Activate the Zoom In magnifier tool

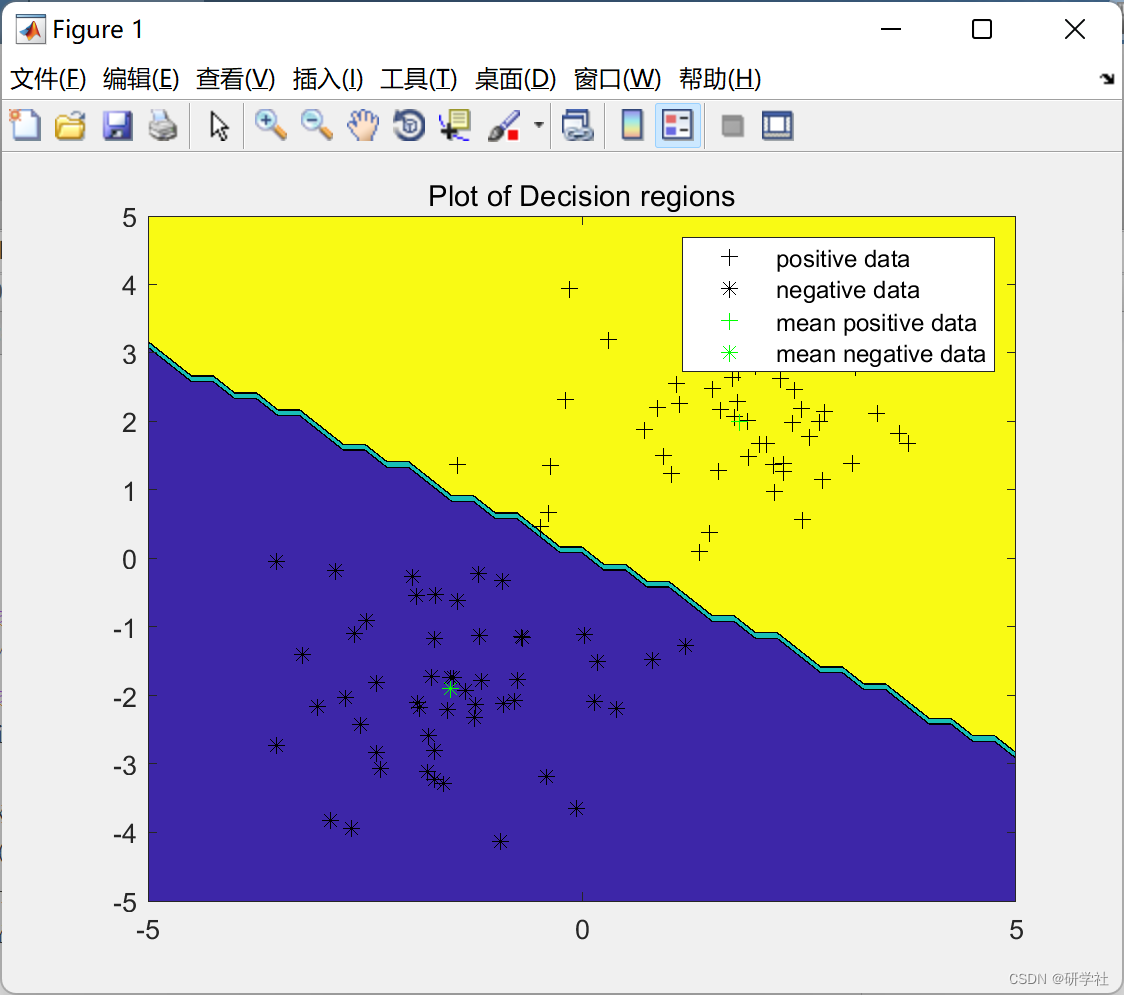pyautogui.click(x=270, y=125)
